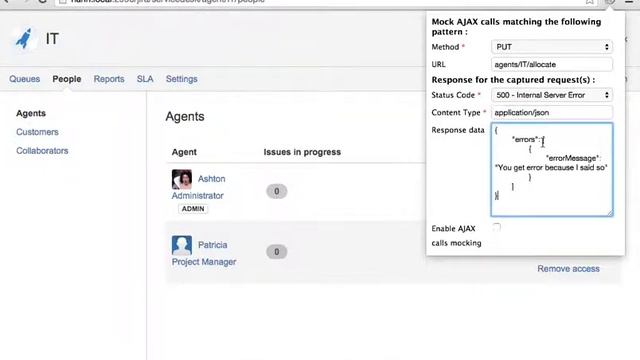Click the IT project title

tap(52, 39)
